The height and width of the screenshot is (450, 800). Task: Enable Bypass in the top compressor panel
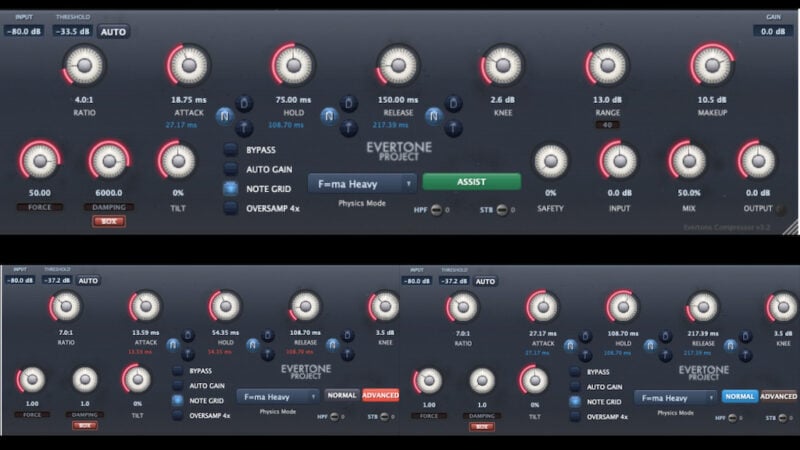[231, 151]
